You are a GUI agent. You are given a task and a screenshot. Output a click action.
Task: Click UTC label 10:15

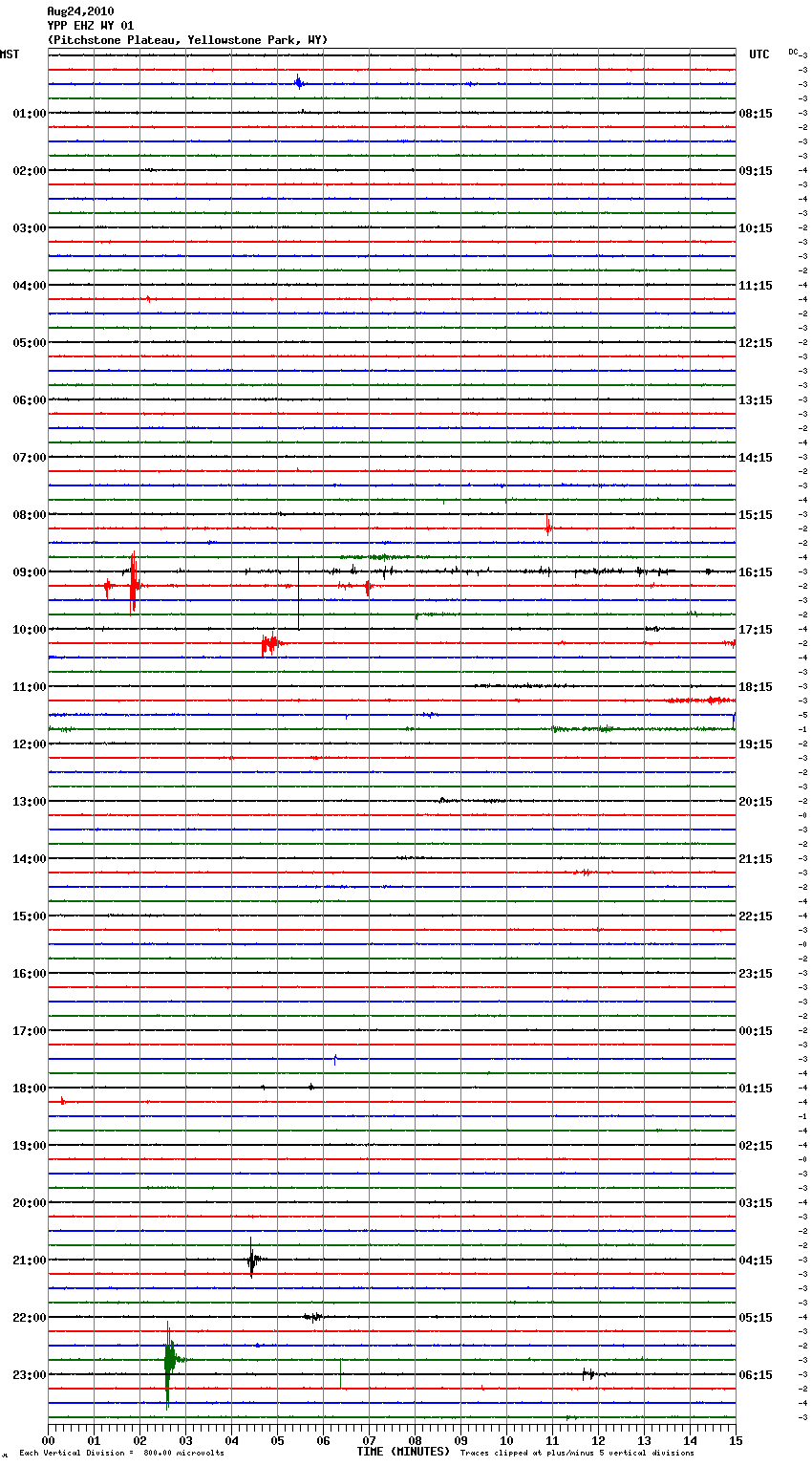(x=756, y=228)
